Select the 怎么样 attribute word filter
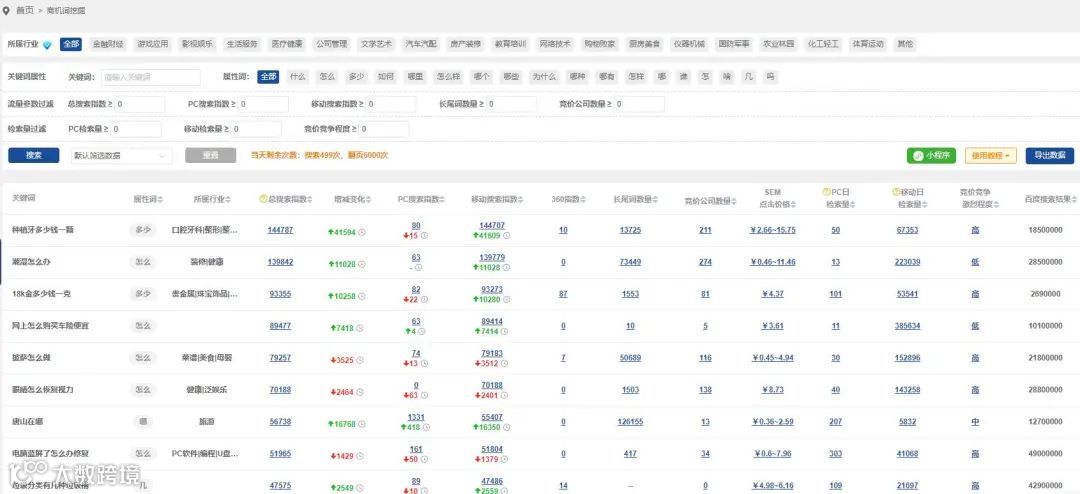Viewport: 1080px width, 494px height. coord(448,76)
